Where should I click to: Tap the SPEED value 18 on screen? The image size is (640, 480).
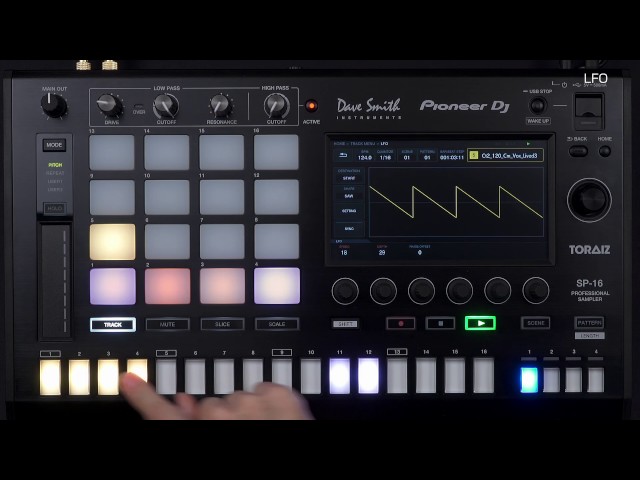coord(344,253)
